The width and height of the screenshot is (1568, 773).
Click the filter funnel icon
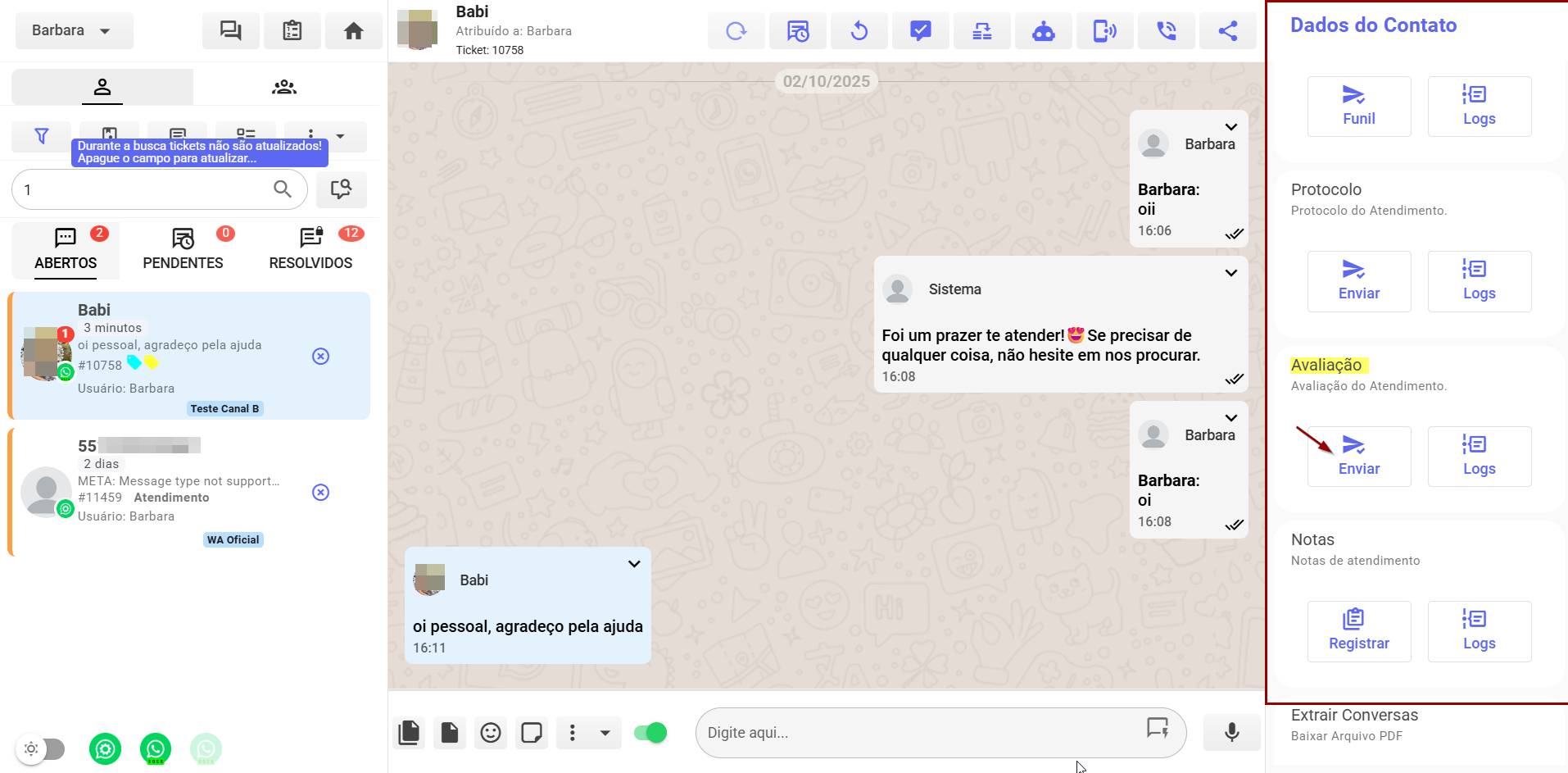tap(41, 136)
